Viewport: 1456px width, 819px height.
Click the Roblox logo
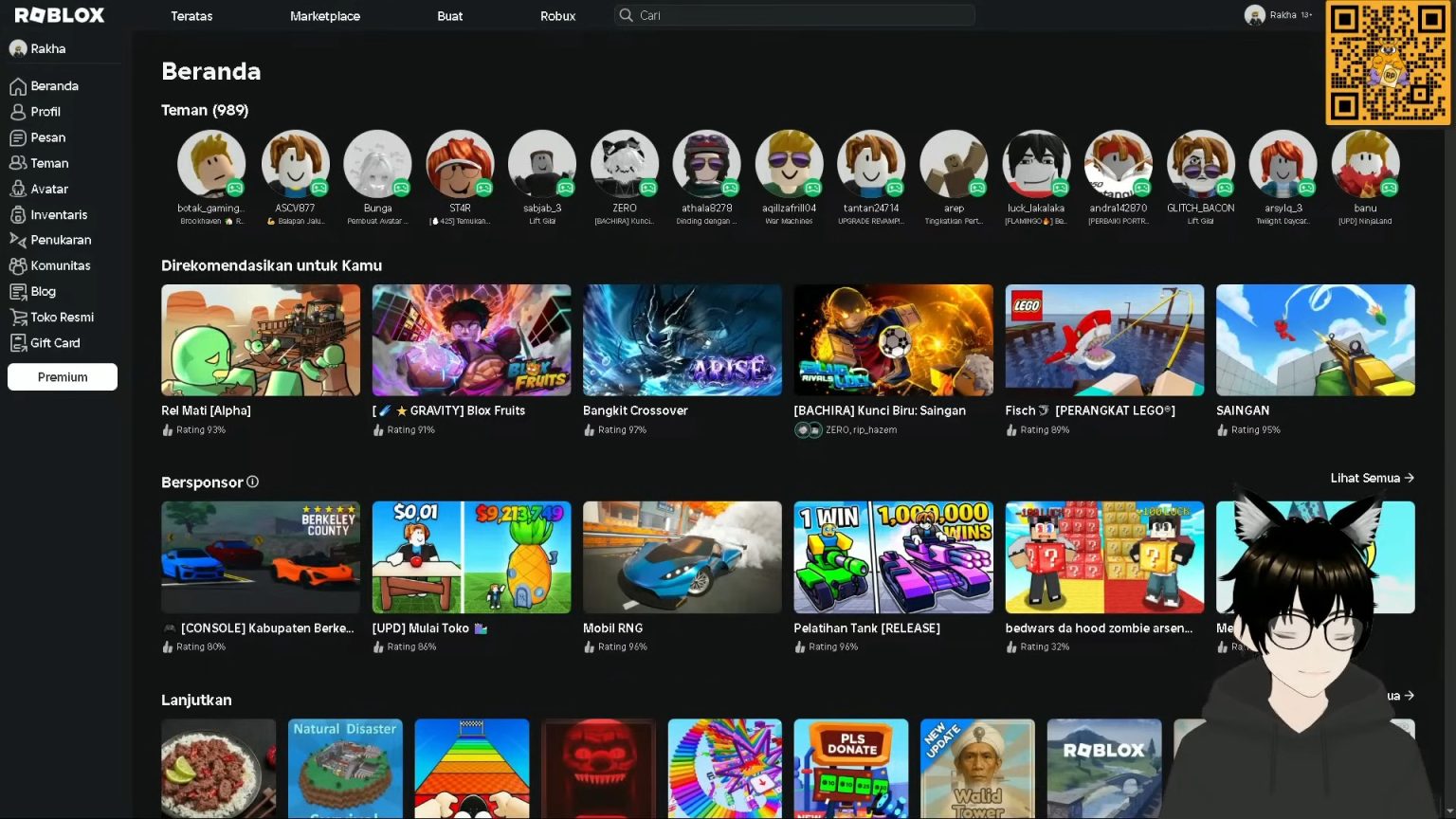59,14
